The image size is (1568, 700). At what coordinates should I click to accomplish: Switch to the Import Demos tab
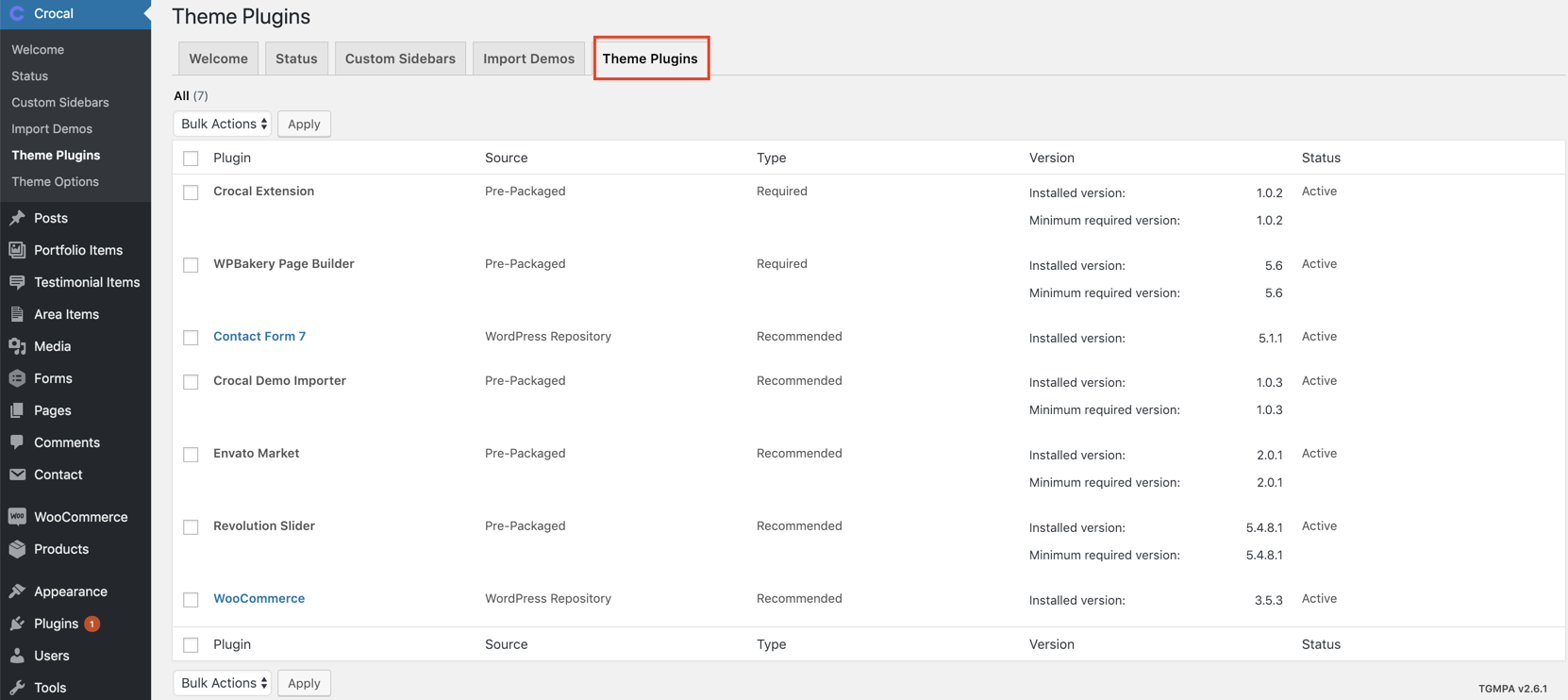[x=528, y=58]
